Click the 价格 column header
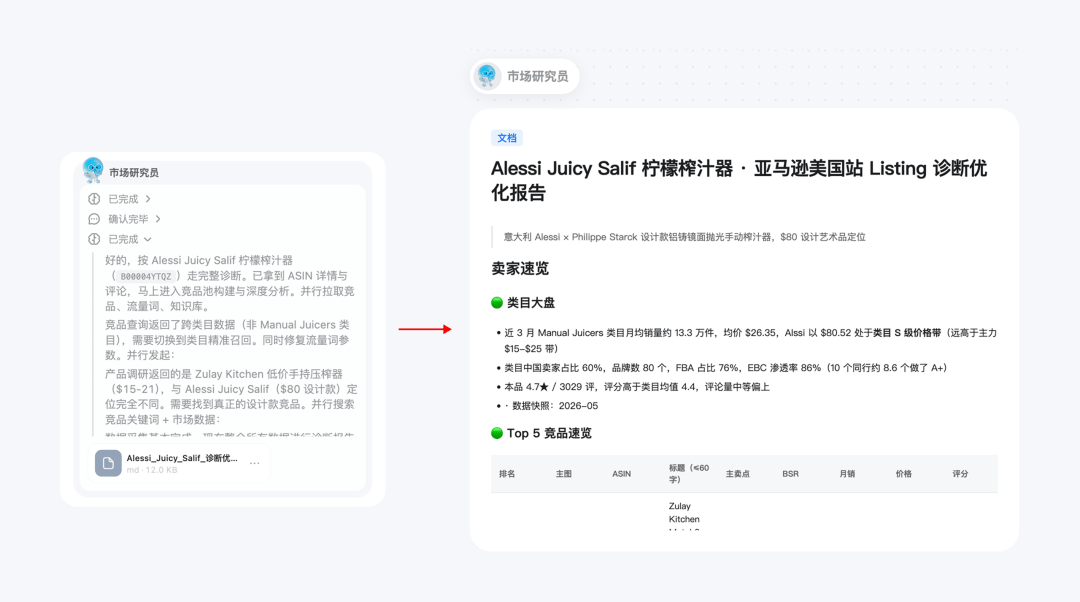This screenshot has width=1080, height=602. click(x=904, y=474)
